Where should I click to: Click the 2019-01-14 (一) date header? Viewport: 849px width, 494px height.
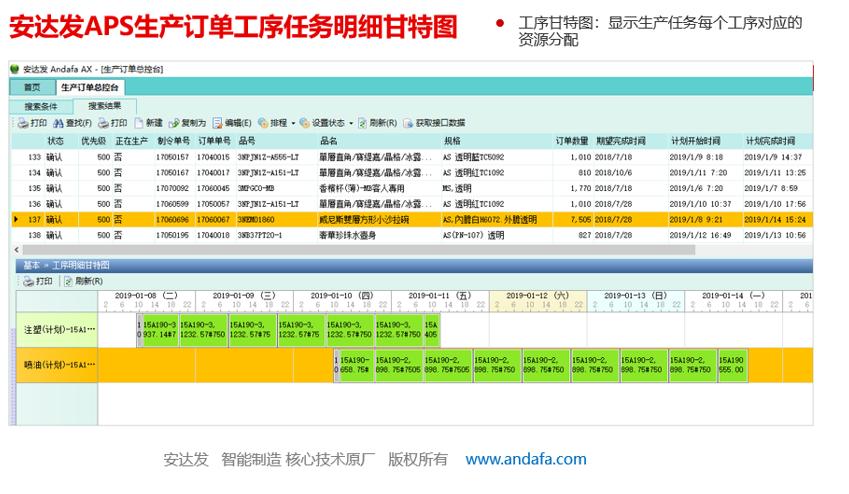coord(733,296)
